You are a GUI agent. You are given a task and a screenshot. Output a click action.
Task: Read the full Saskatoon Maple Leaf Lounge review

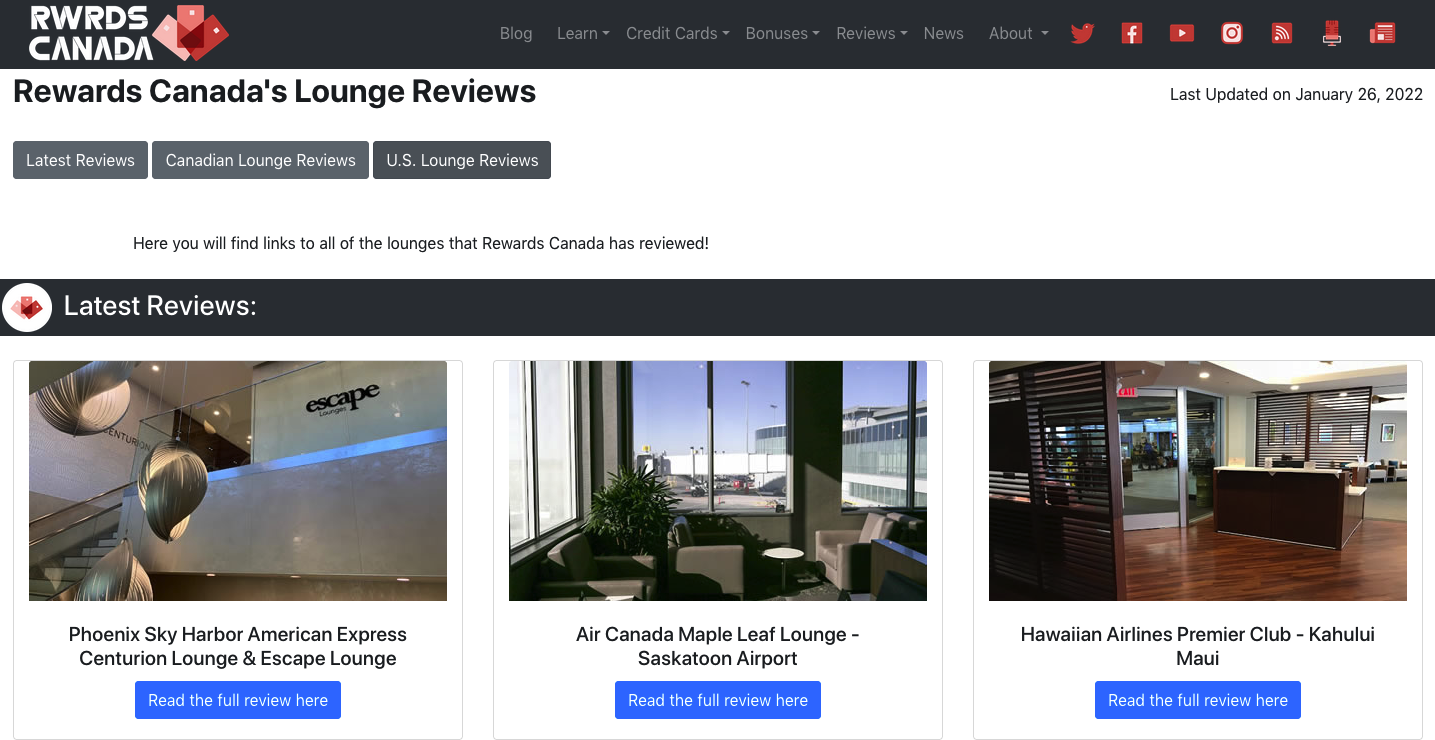(718, 700)
